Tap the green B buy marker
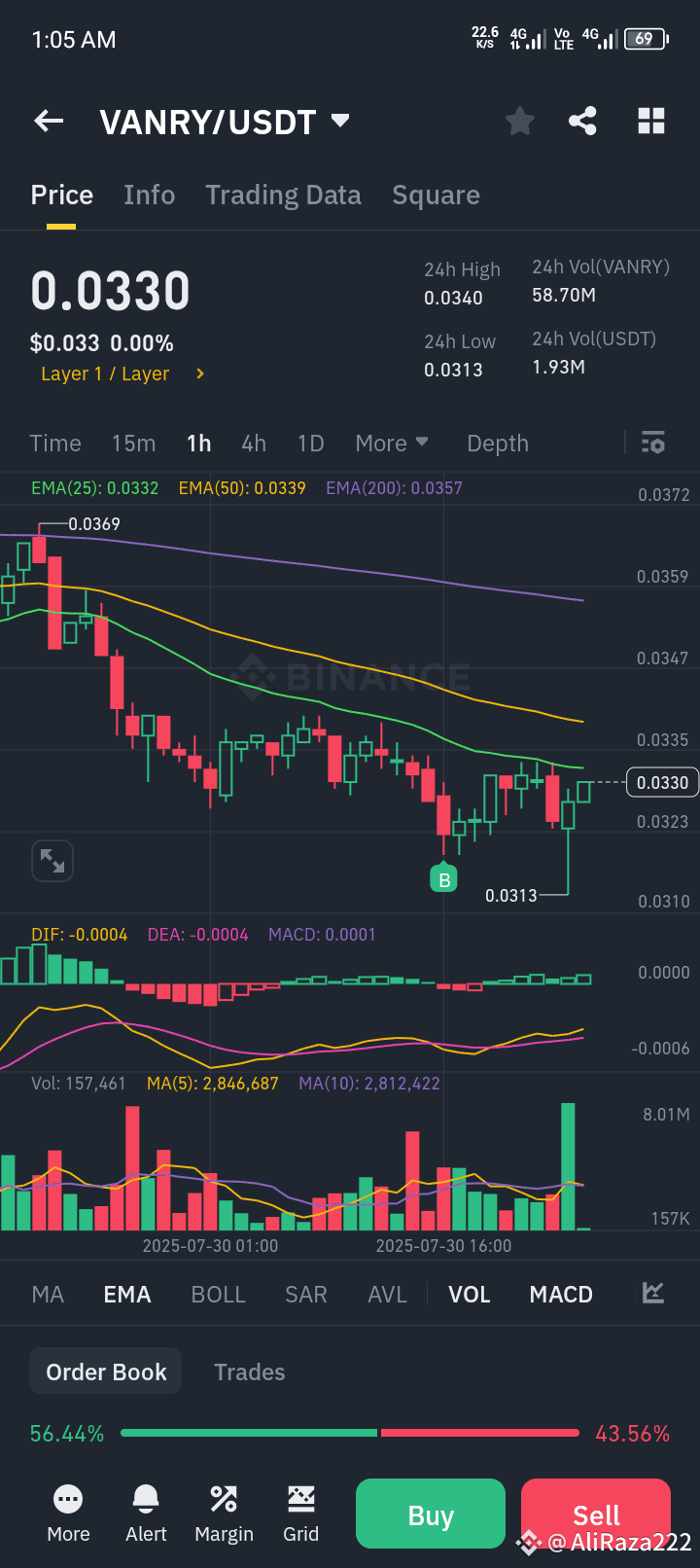Image resolution: width=700 pixels, height=1568 pixels. [444, 879]
